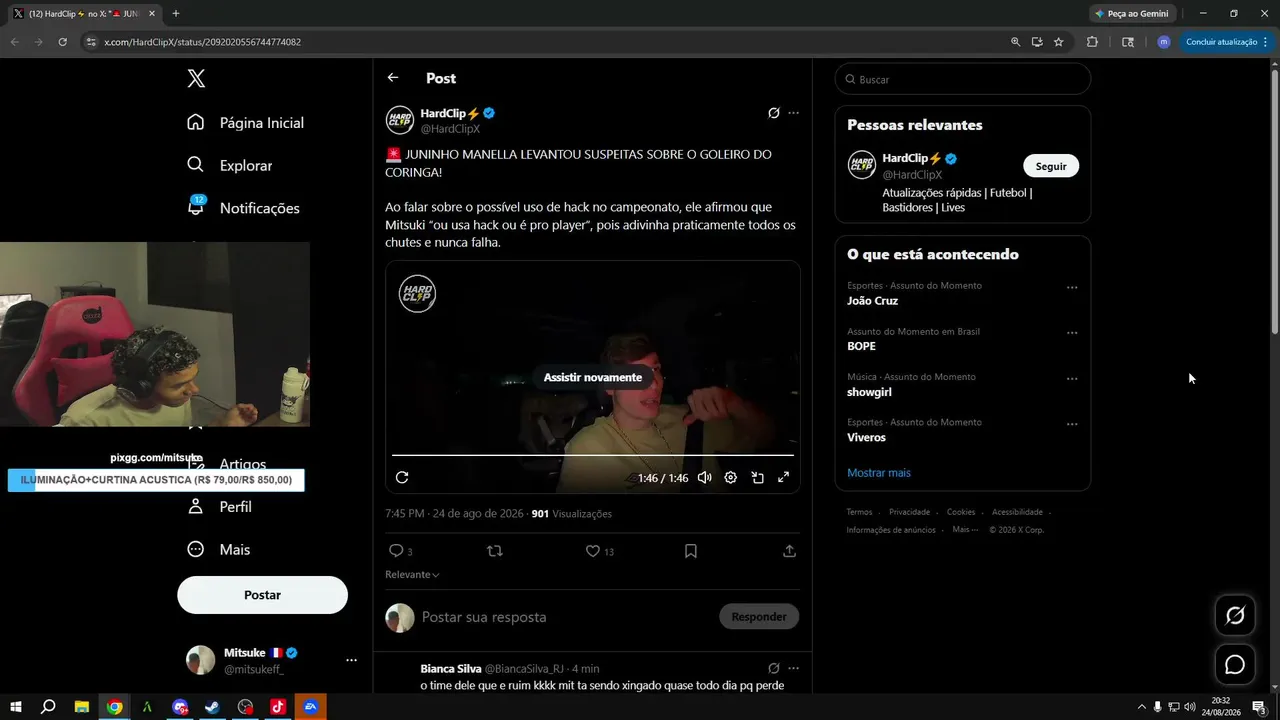1280x720 pixels.
Task: Open the HardClip avatar on the post
Action: [x=400, y=120]
